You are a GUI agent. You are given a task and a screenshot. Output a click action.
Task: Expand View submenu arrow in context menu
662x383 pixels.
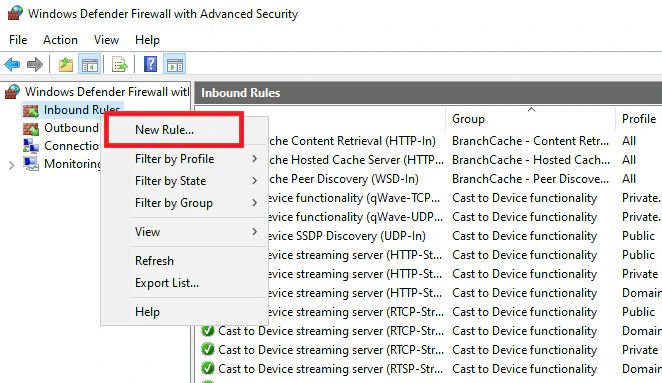point(255,231)
